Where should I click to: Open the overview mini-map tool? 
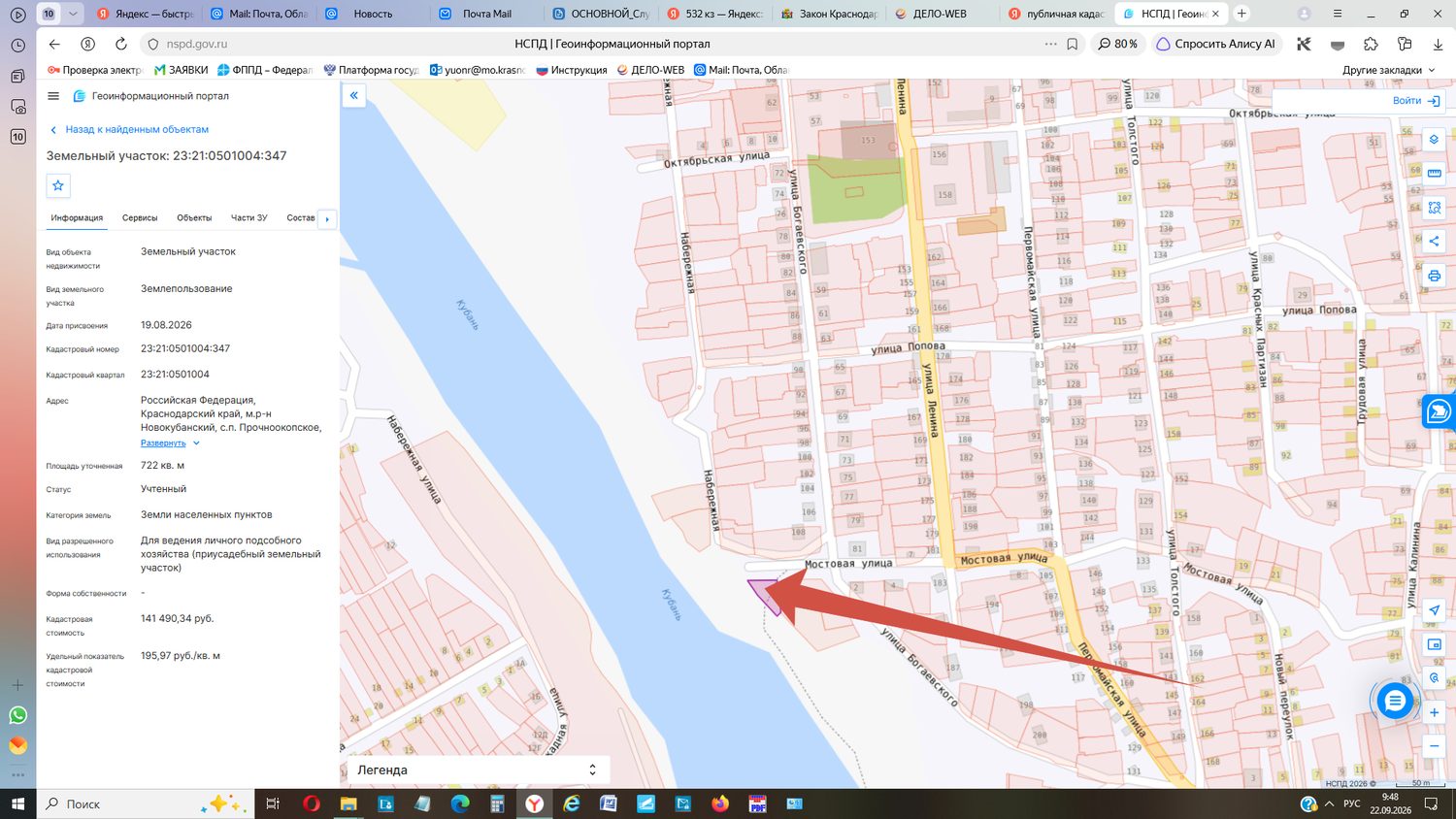click(x=1434, y=644)
